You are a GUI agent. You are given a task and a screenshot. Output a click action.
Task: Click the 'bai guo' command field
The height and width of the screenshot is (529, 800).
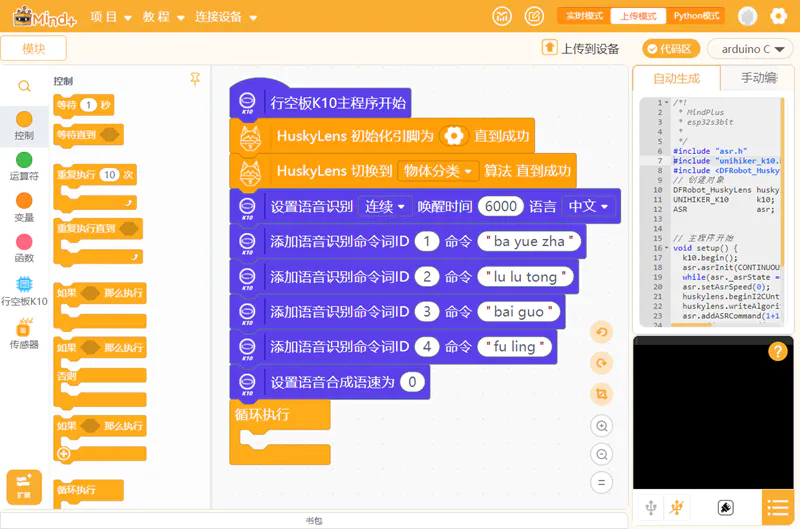click(x=518, y=312)
